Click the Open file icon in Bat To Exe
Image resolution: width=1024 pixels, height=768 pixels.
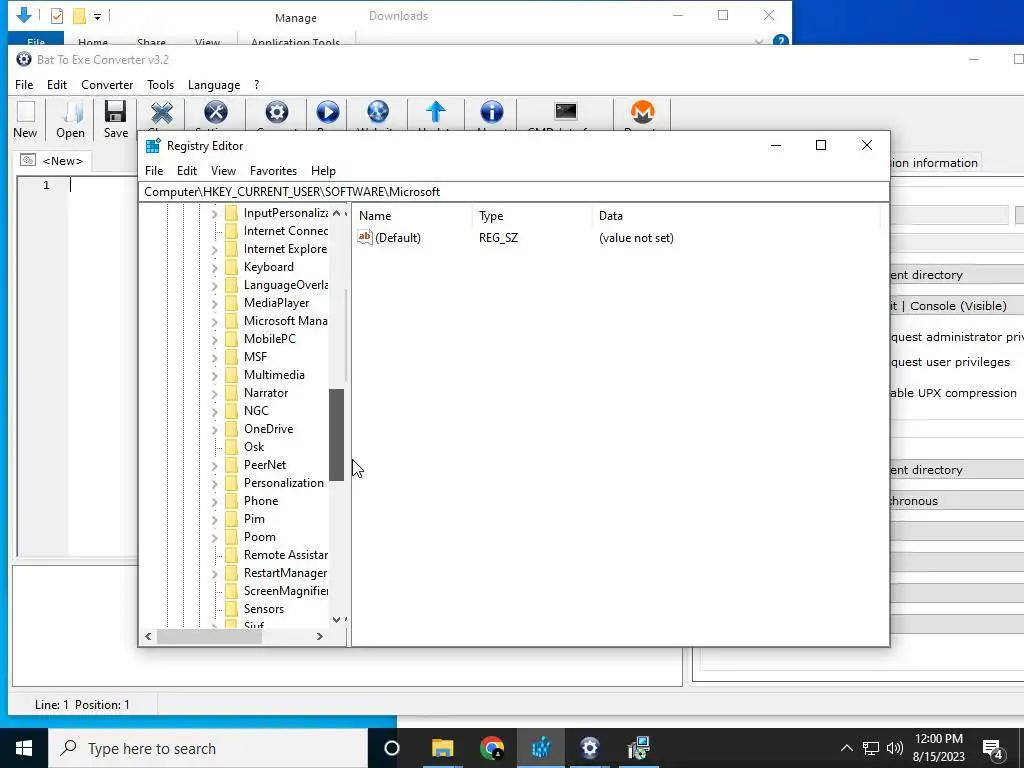(x=71, y=112)
